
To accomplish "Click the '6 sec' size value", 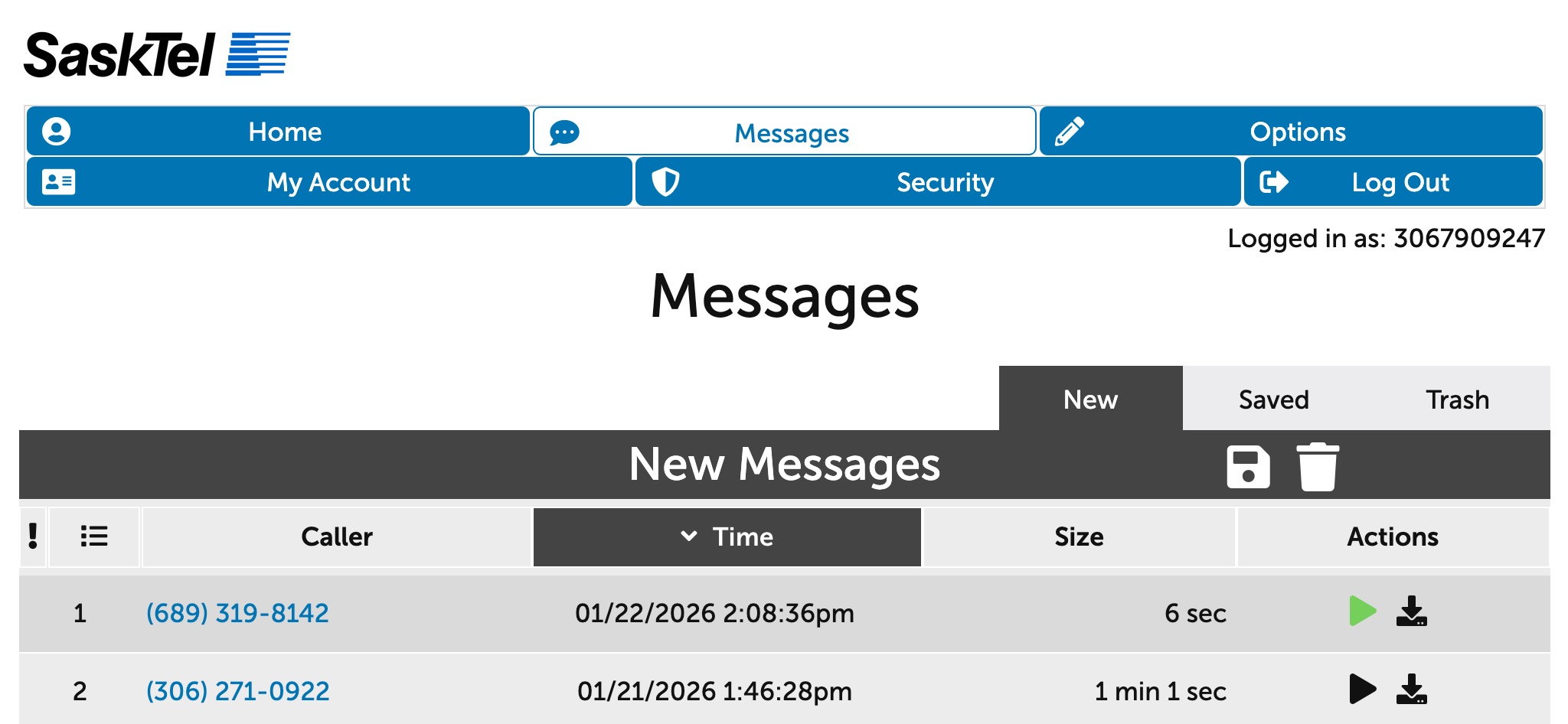I will [x=1195, y=613].
